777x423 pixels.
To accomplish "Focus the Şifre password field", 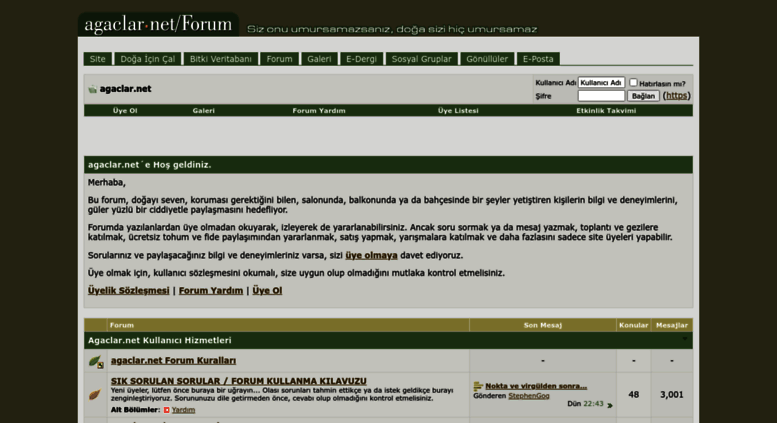I will point(601,96).
